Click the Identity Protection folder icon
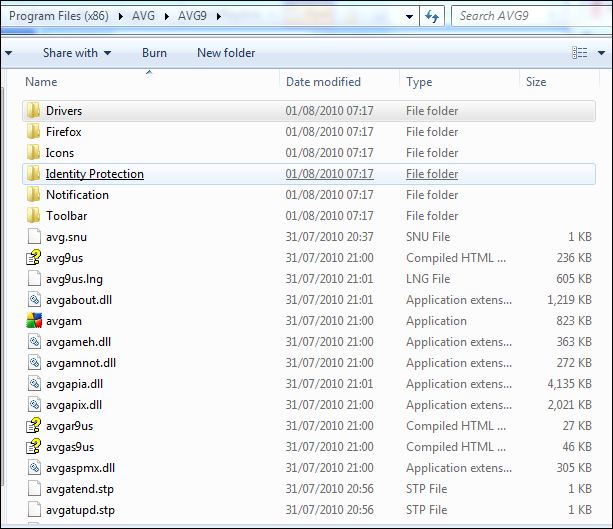613x529 pixels. [34, 174]
